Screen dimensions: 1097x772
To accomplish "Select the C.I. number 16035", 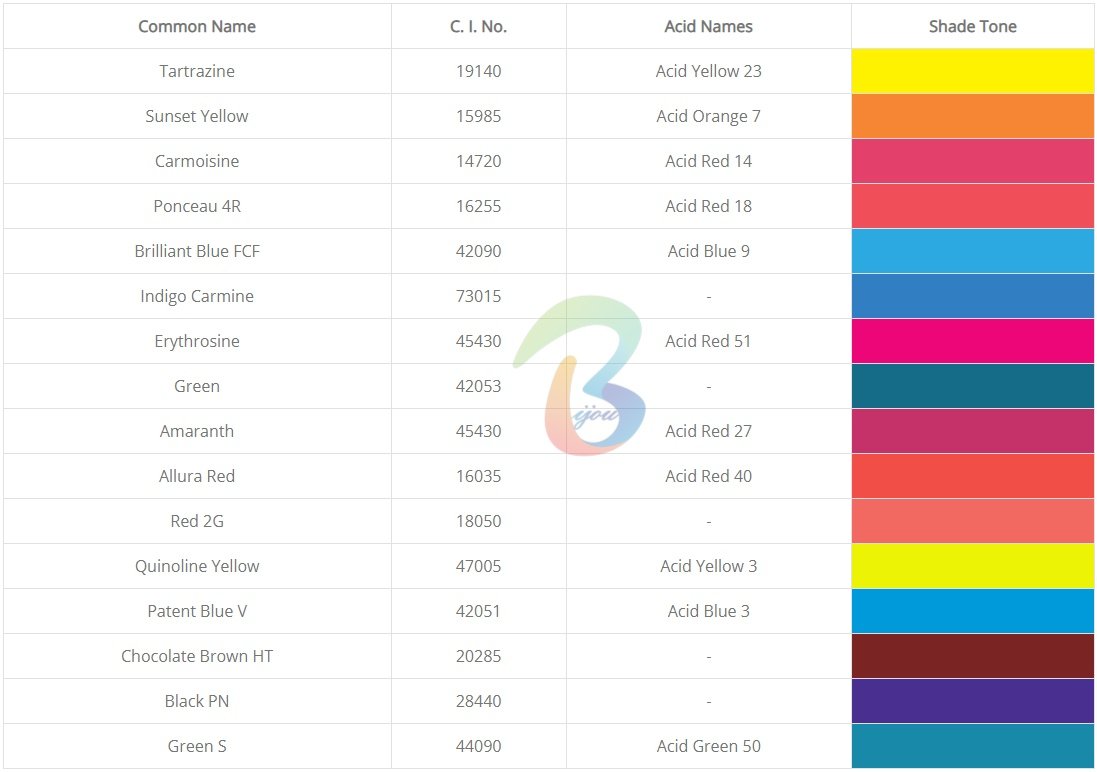I will click(x=479, y=476).
